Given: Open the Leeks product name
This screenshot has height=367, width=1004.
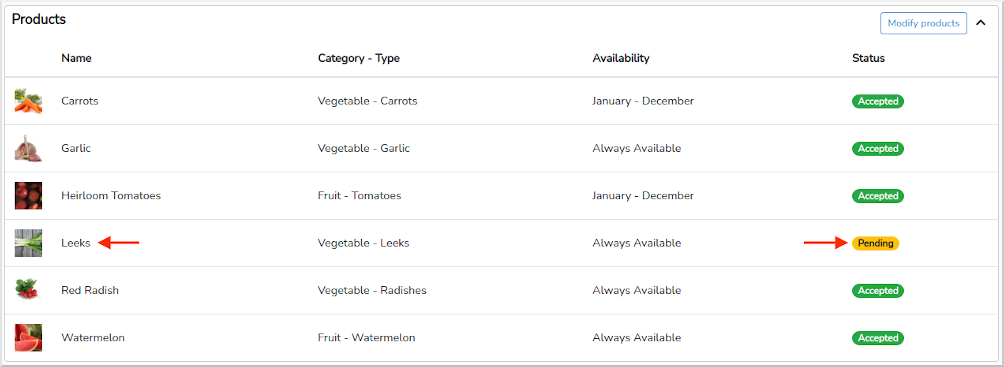Looking at the screenshot, I should tap(76, 243).
